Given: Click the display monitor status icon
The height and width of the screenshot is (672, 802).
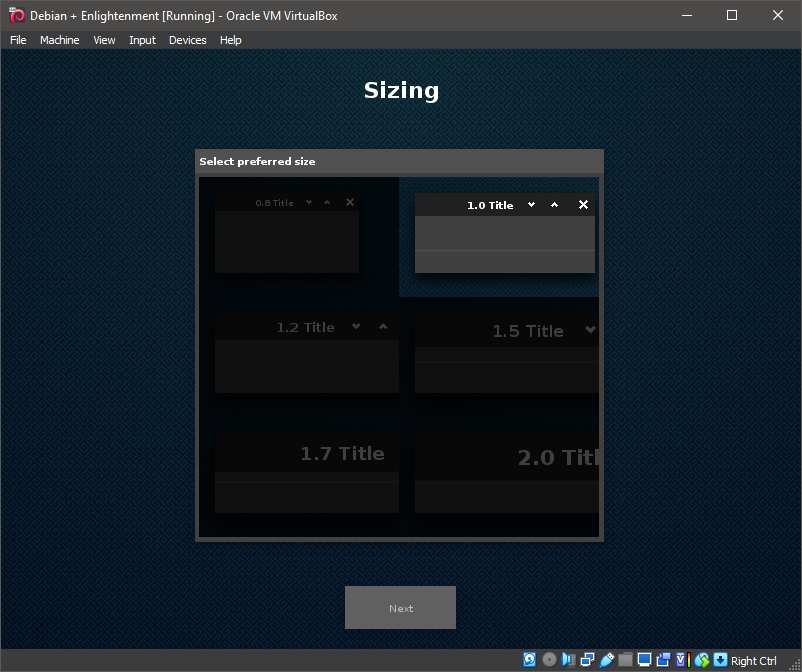Looking at the screenshot, I should 644,660.
